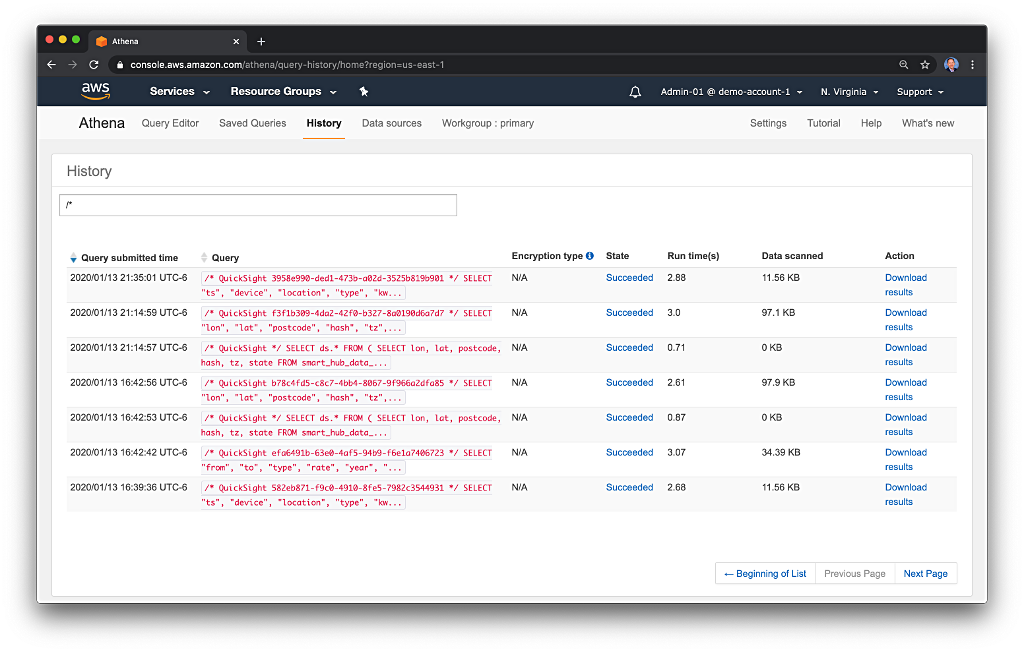Click the Next Page button
This screenshot has width=1024, height=652.
pyautogui.click(x=925, y=574)
